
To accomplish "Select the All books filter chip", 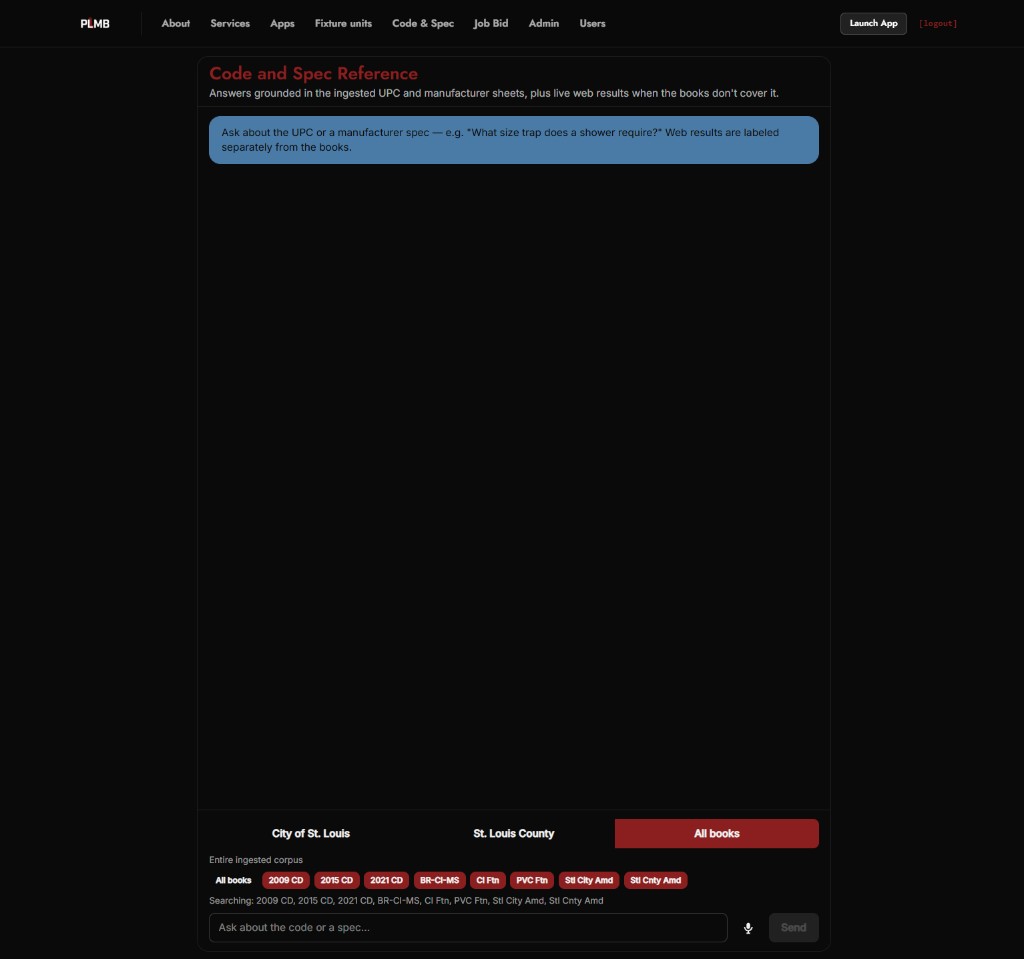I will click(x=233, y=880).
